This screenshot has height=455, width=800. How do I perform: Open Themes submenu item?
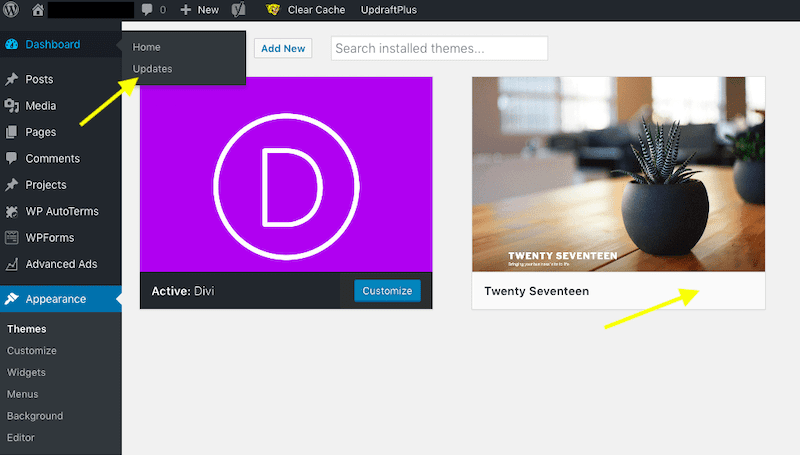27,329
